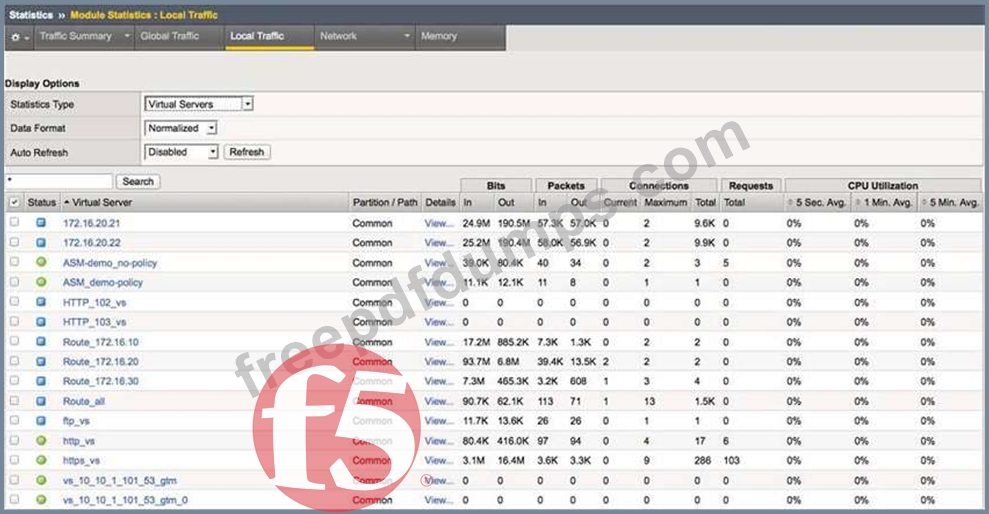Check the box next to ftp_vs
The height and width of the screenshot is (514, 989).
pos(14,421)
